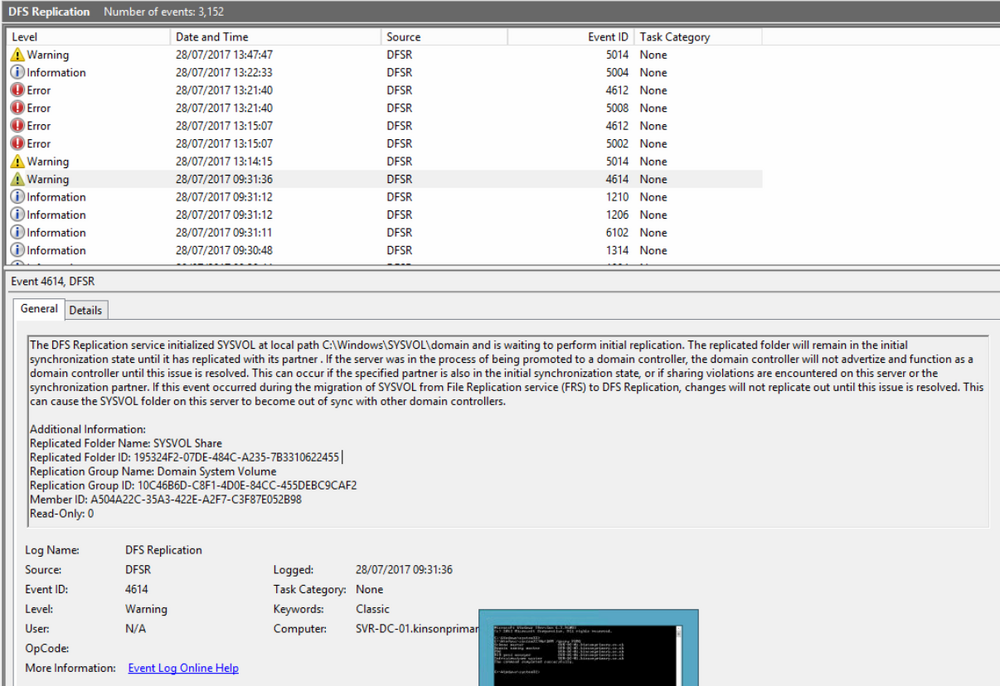Click Event ID 1314 cell
1000x686 pixels.
[x=617, y=251]
